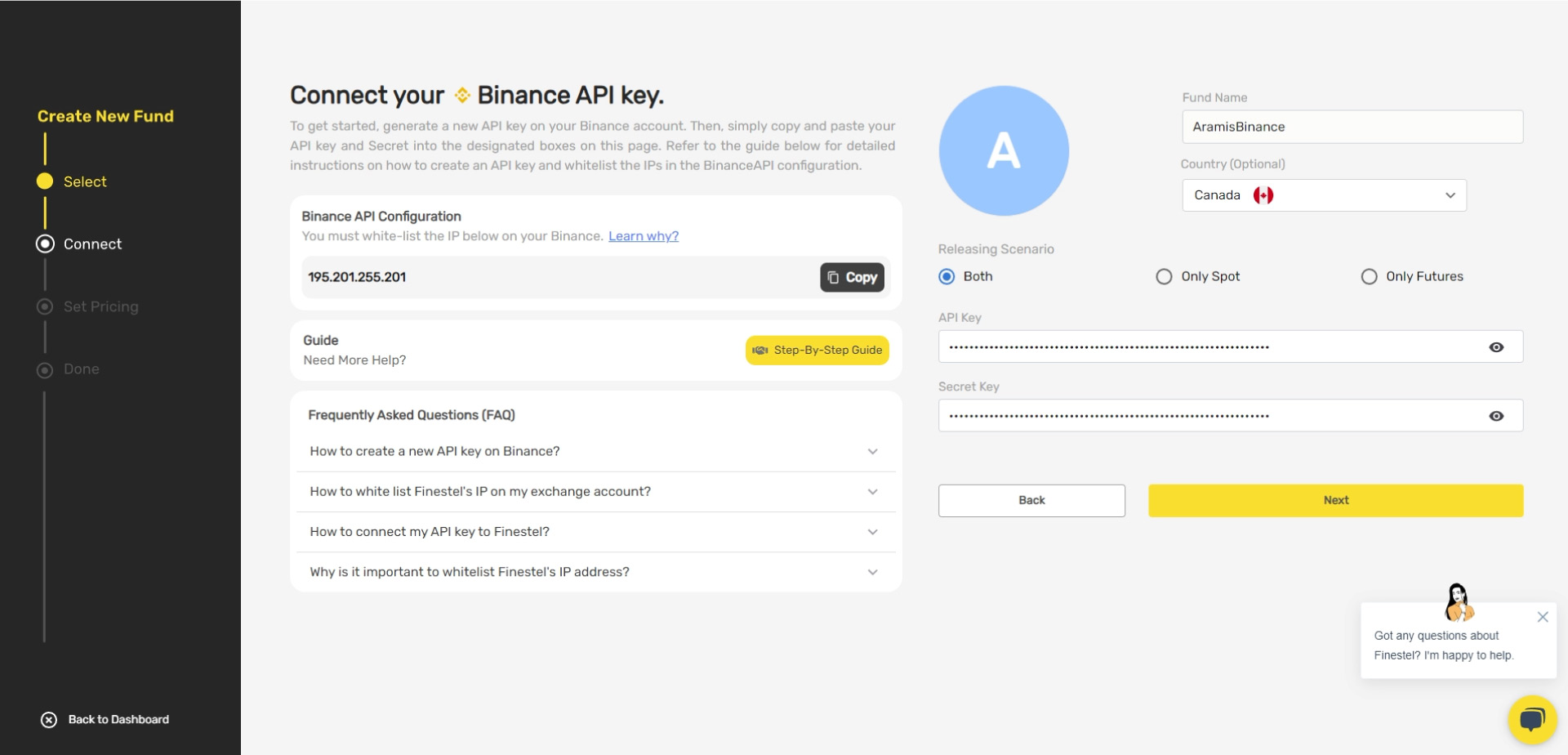
Task: Select the Only Spot radio option
Action: 1164,276
